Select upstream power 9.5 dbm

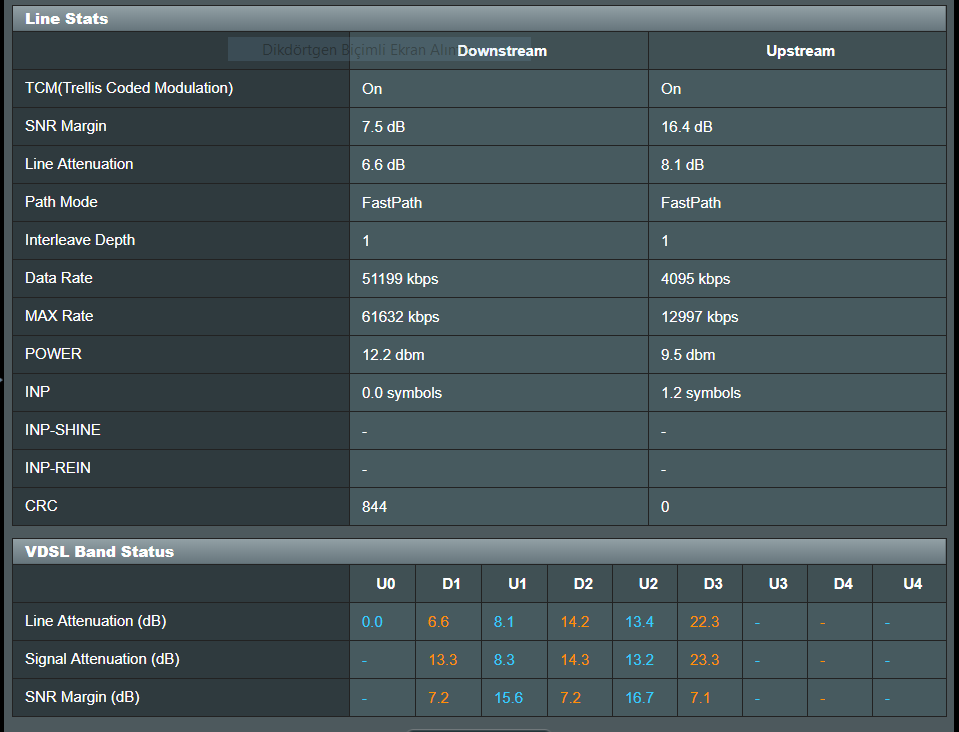(x=688, y=355)
